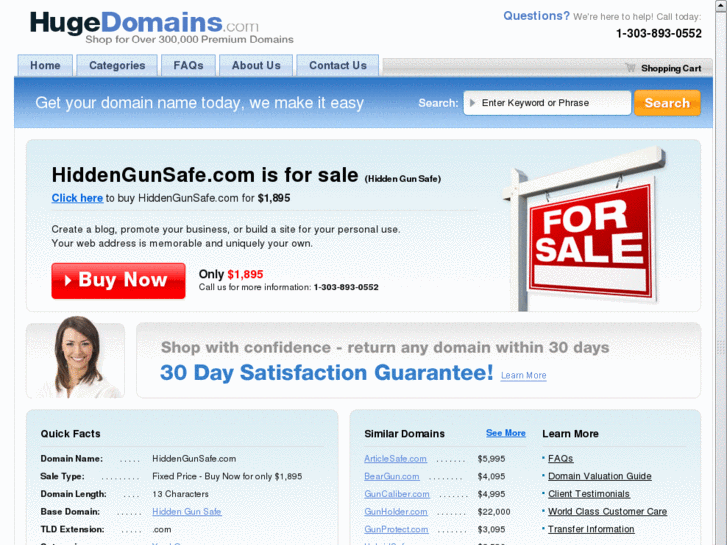Open the ArticleSafe.com listing

(x=395, y=459)
